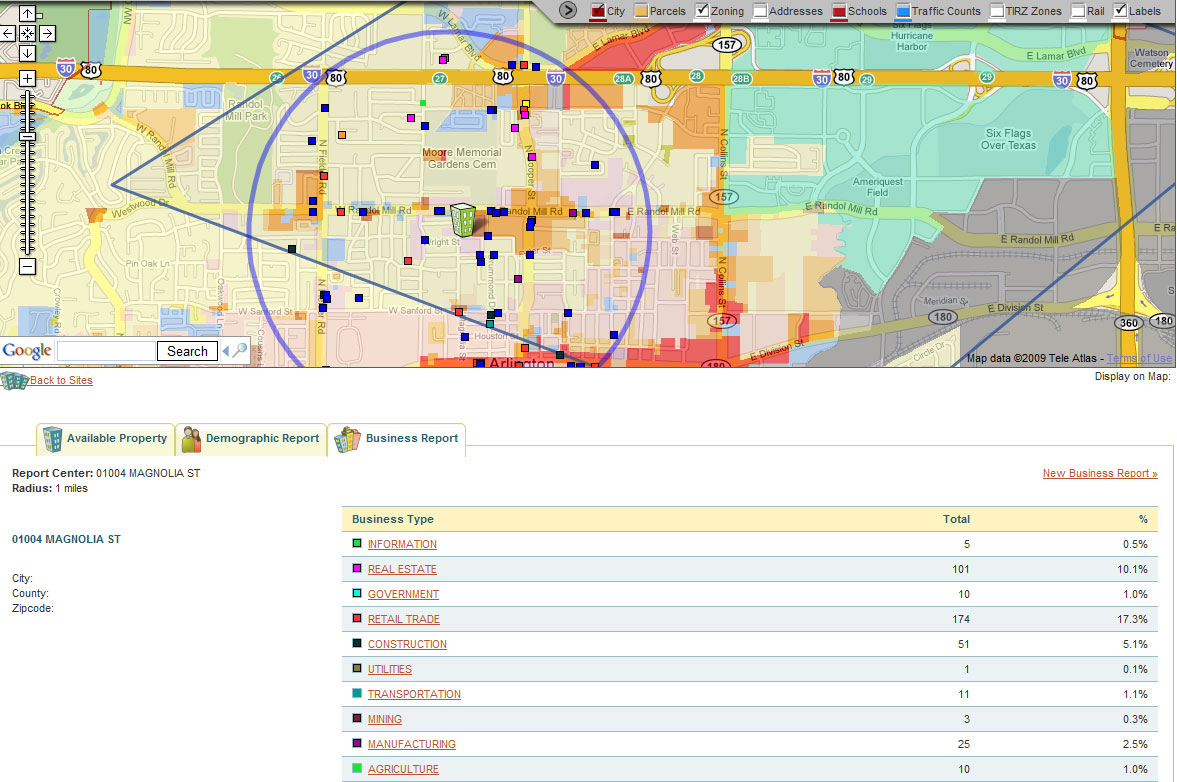Collapse the layer toolbar with the arrow
Image resolution: width=1177 pixels, height=782 pixels.
pyautogui.click(x=568, y=10)
